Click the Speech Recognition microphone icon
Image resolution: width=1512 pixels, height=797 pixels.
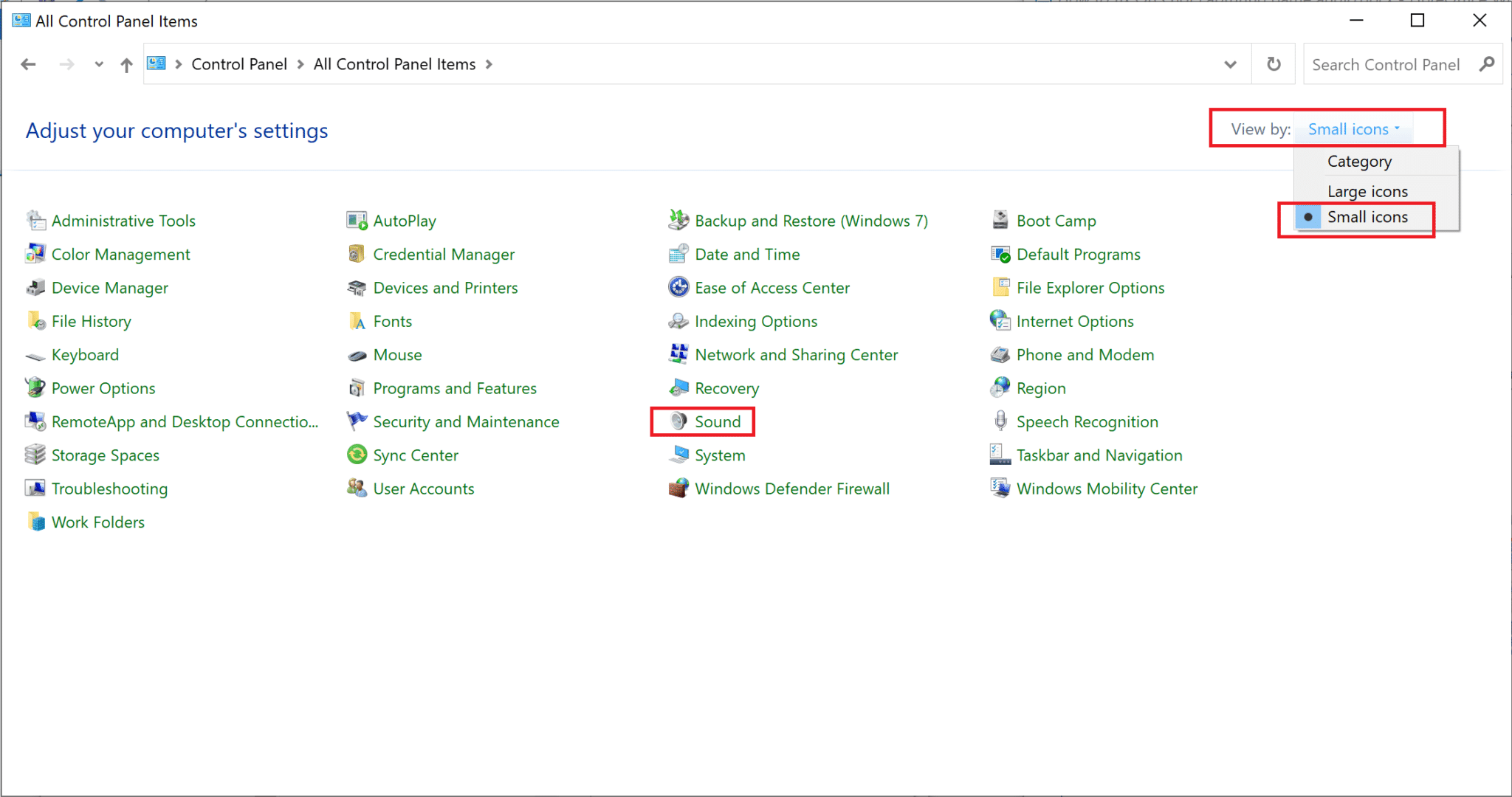pyautogui.click(x=1000, y=421)
